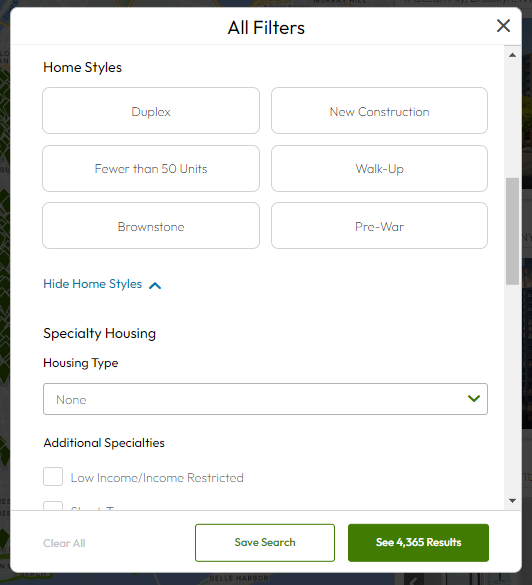The width and height of the screenshot is (532, 585).
Task: Click Clear All link
Action: pos(64,543)
